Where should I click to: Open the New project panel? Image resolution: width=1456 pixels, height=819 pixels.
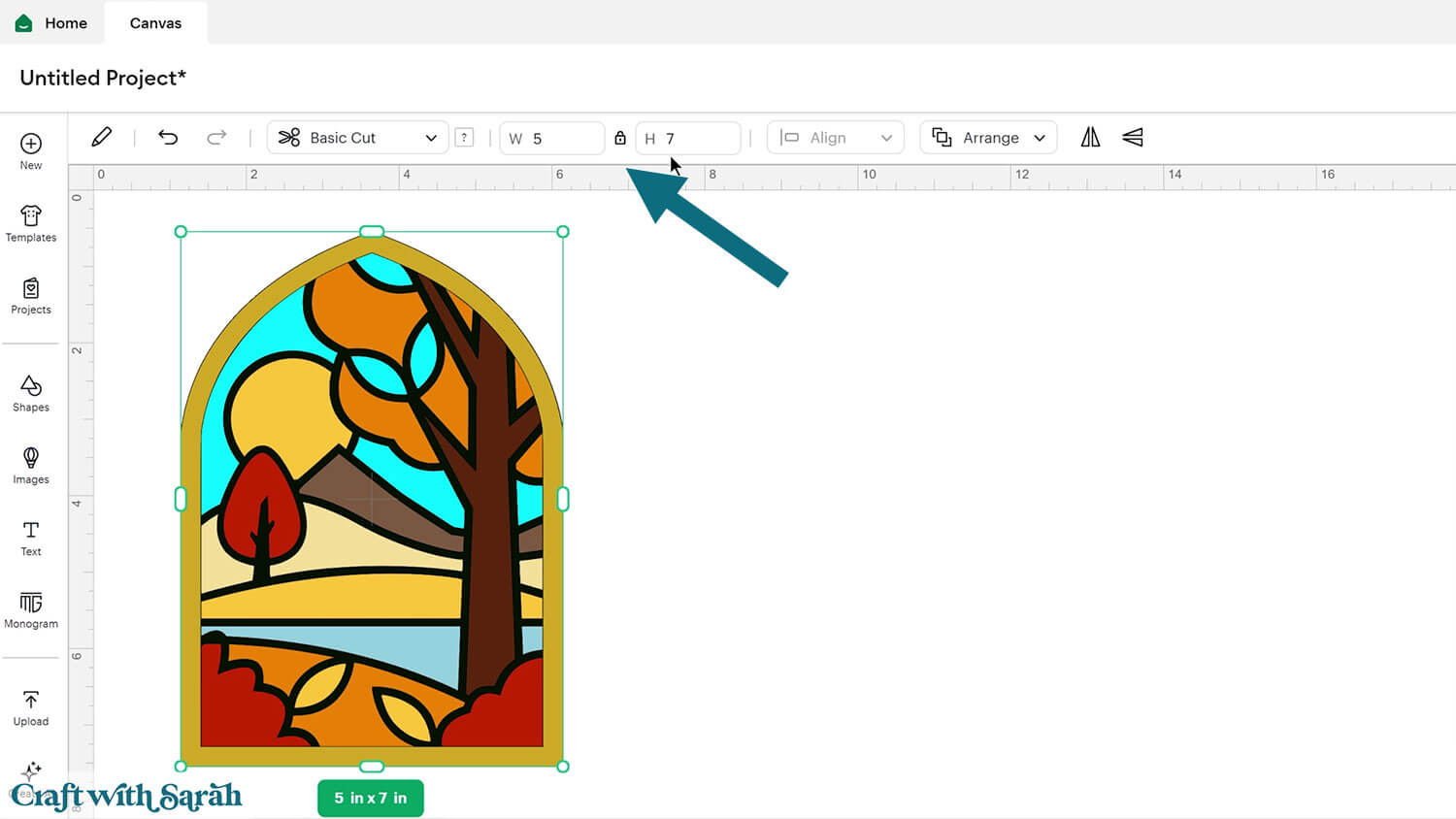pos(30,151)
